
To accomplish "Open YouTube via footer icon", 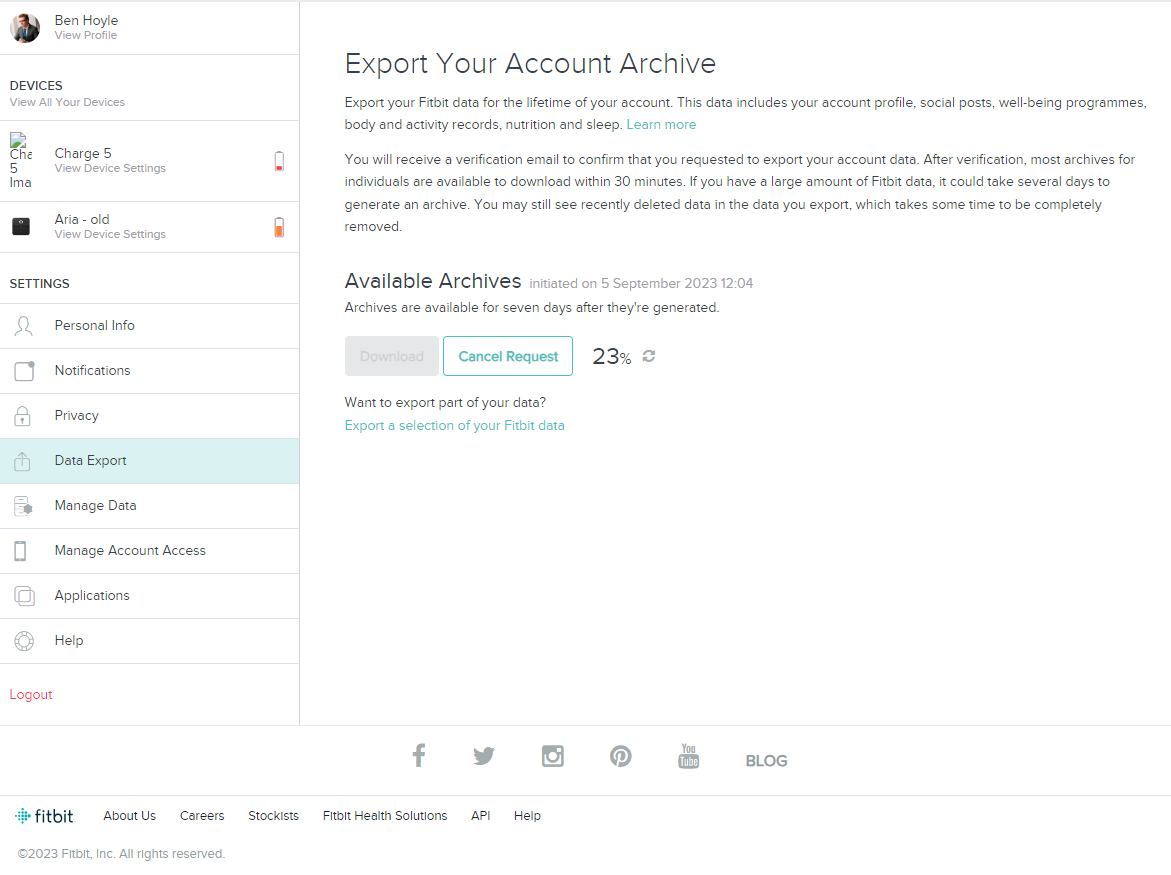I will [688, 756].
